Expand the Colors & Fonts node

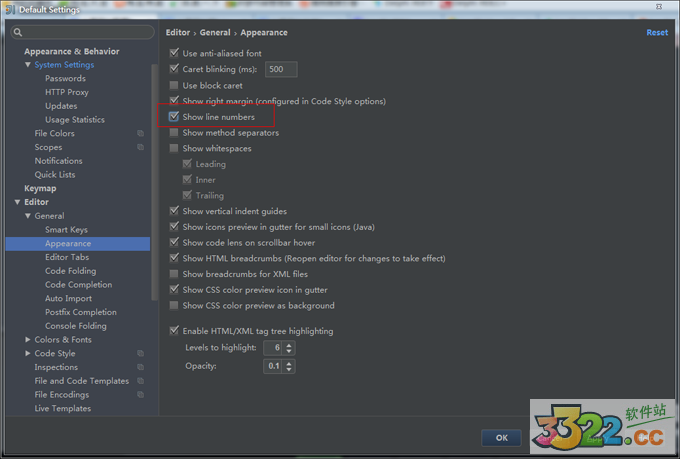28,339
